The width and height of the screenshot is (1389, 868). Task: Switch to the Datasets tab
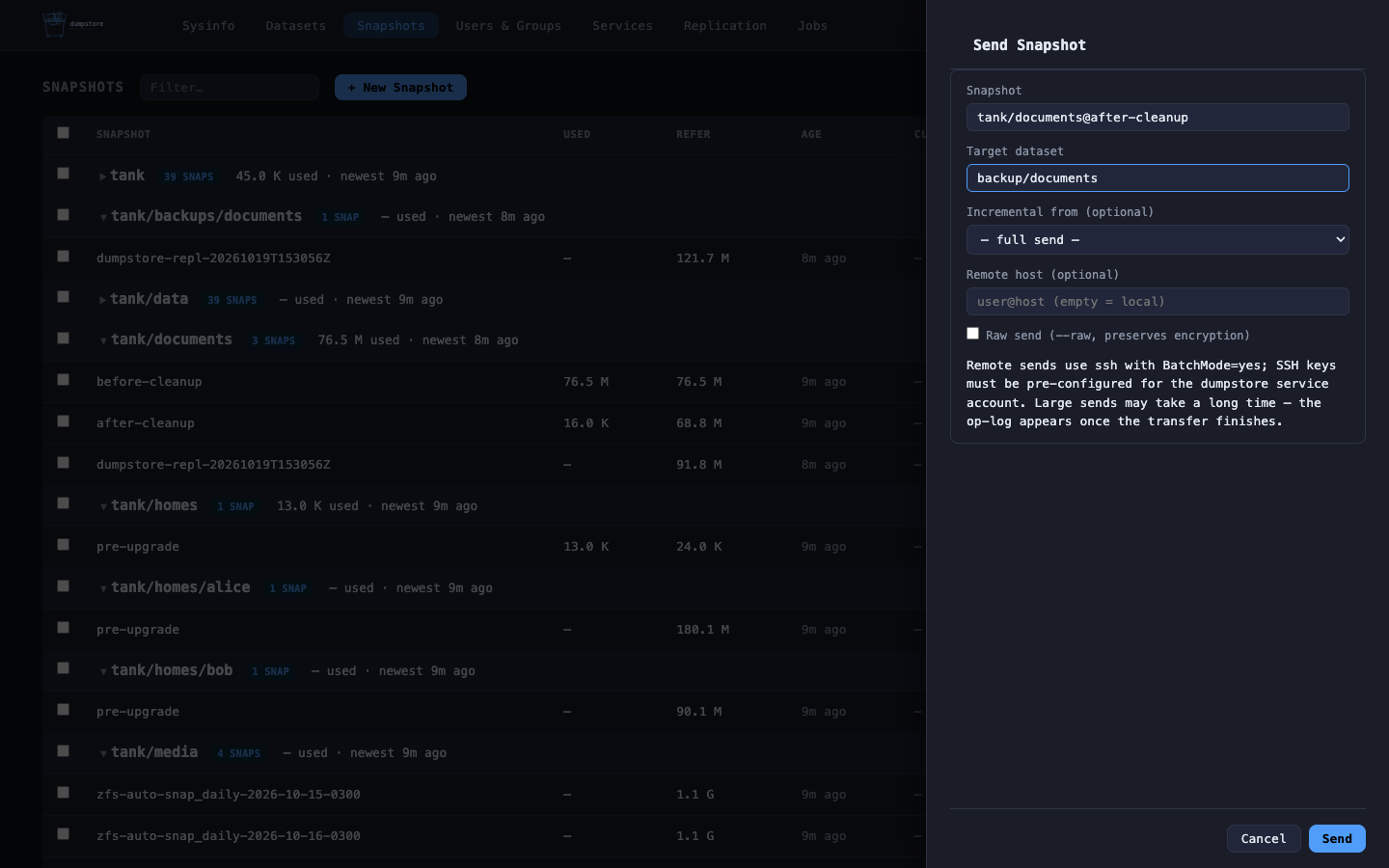tap(295, 26)
